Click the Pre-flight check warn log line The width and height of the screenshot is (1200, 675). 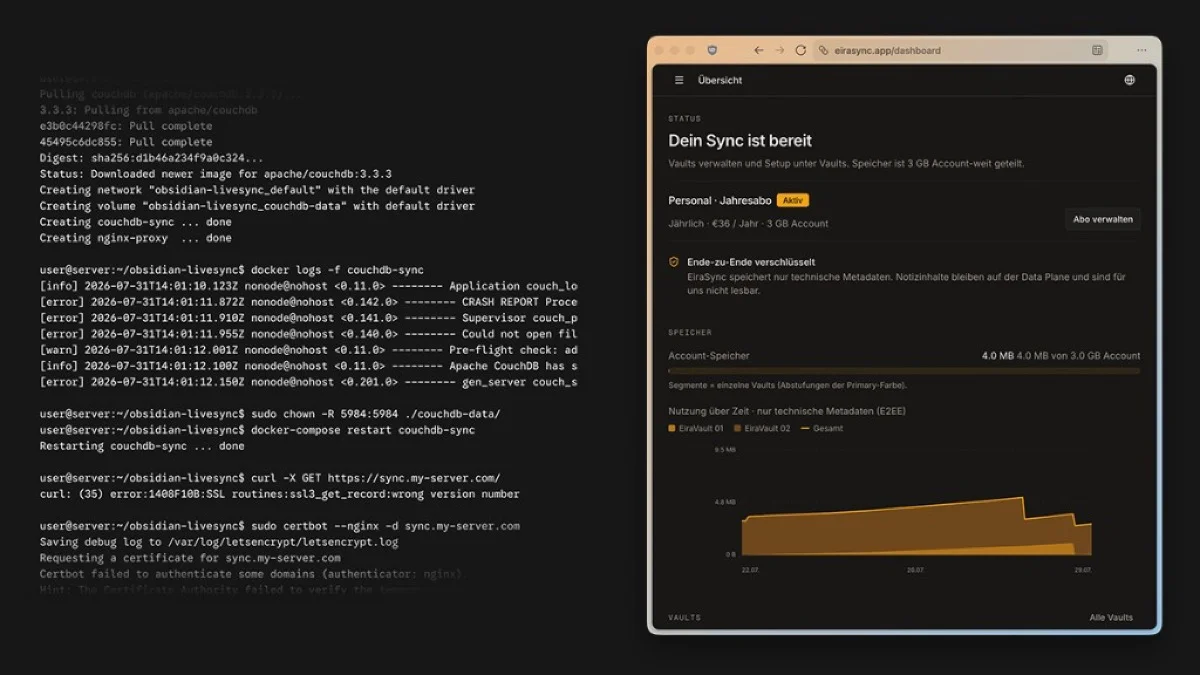[308, 350]
